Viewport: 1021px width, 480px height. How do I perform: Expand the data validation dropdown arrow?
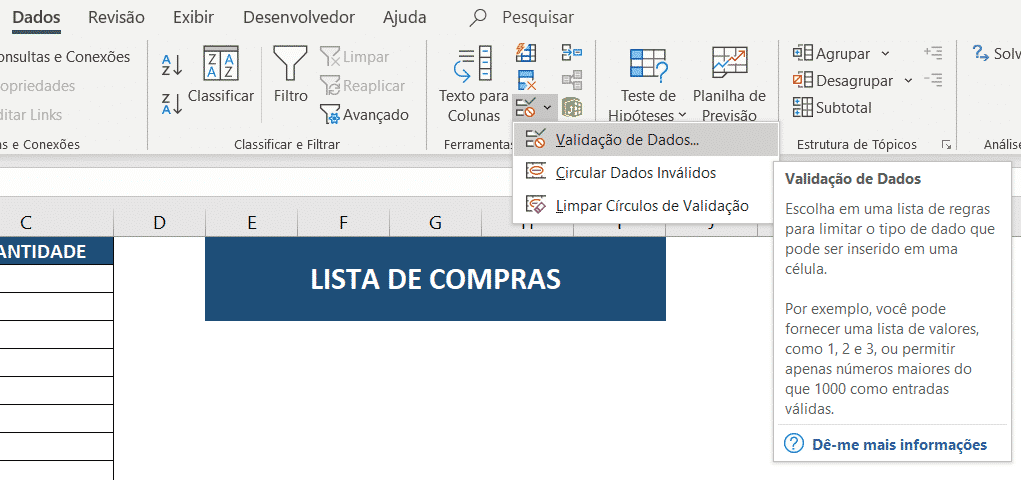click(x=548, y=107)
